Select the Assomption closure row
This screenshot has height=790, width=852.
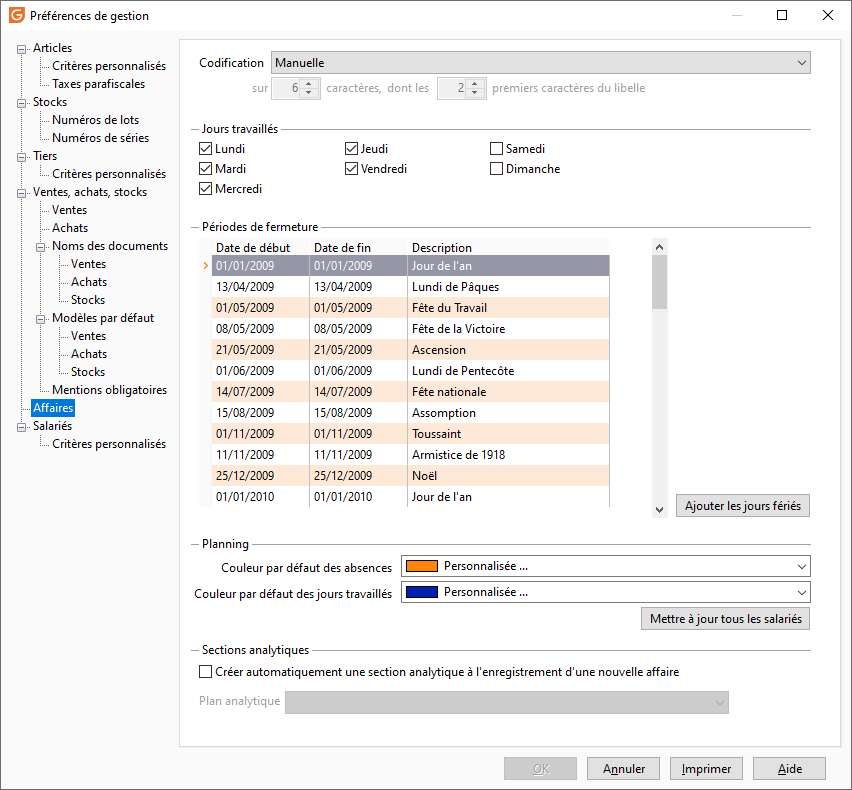(411, 413)
